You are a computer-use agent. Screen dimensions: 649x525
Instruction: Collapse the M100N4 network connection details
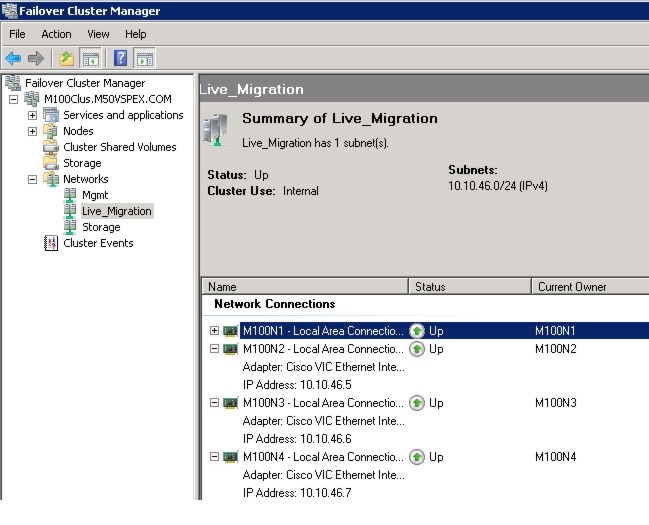click(214, 456)
